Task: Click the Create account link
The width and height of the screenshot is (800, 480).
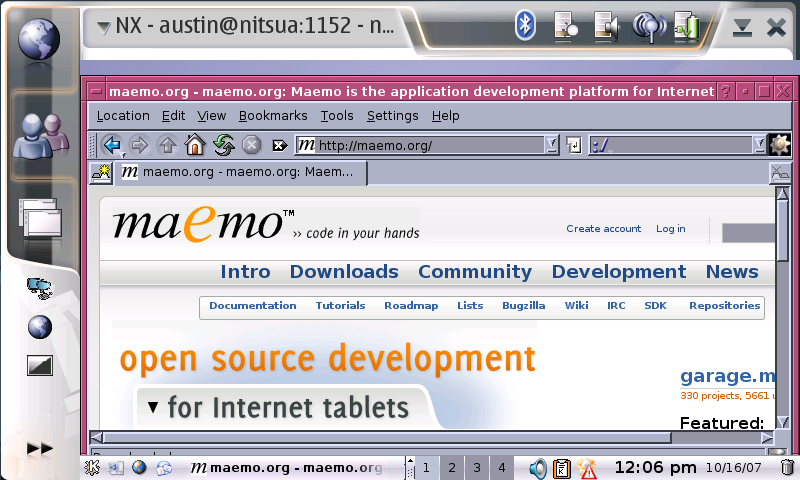Action: click(604, 229)
